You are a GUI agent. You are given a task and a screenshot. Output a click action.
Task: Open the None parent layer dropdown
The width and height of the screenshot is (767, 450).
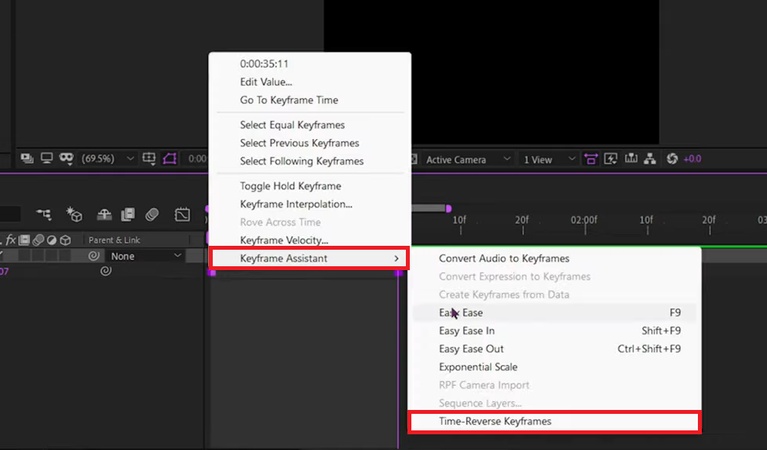(x=146, y=256)
